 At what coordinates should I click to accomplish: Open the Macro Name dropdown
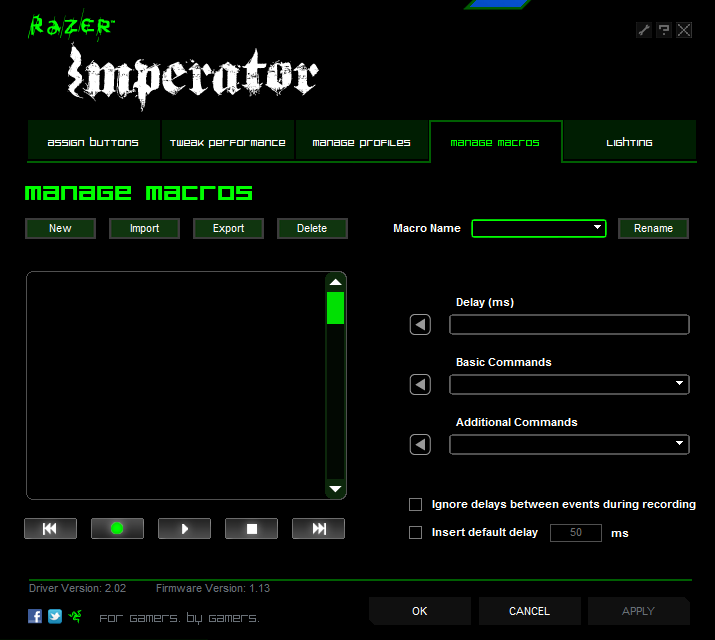[x=539, y=228]
